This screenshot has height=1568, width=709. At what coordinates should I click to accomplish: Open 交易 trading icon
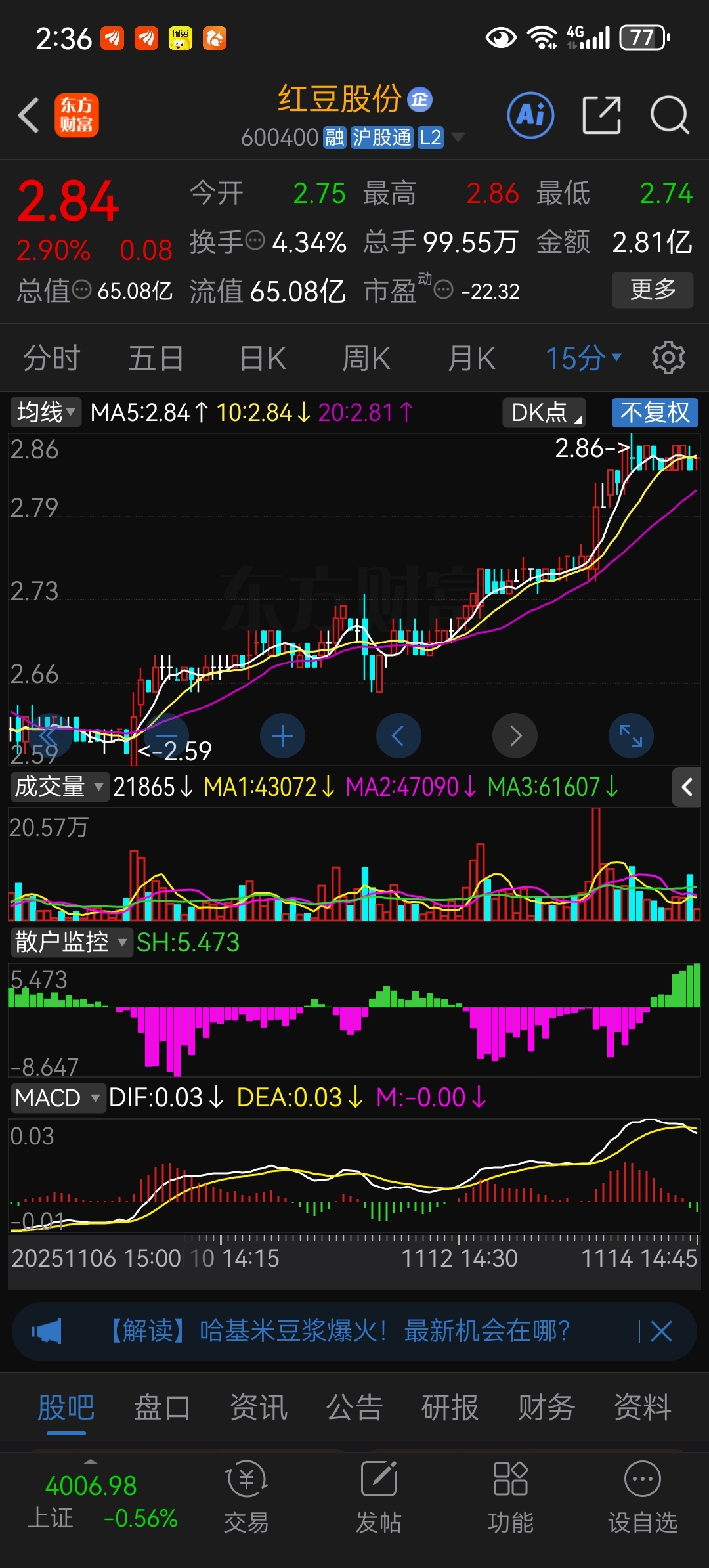246,1498
